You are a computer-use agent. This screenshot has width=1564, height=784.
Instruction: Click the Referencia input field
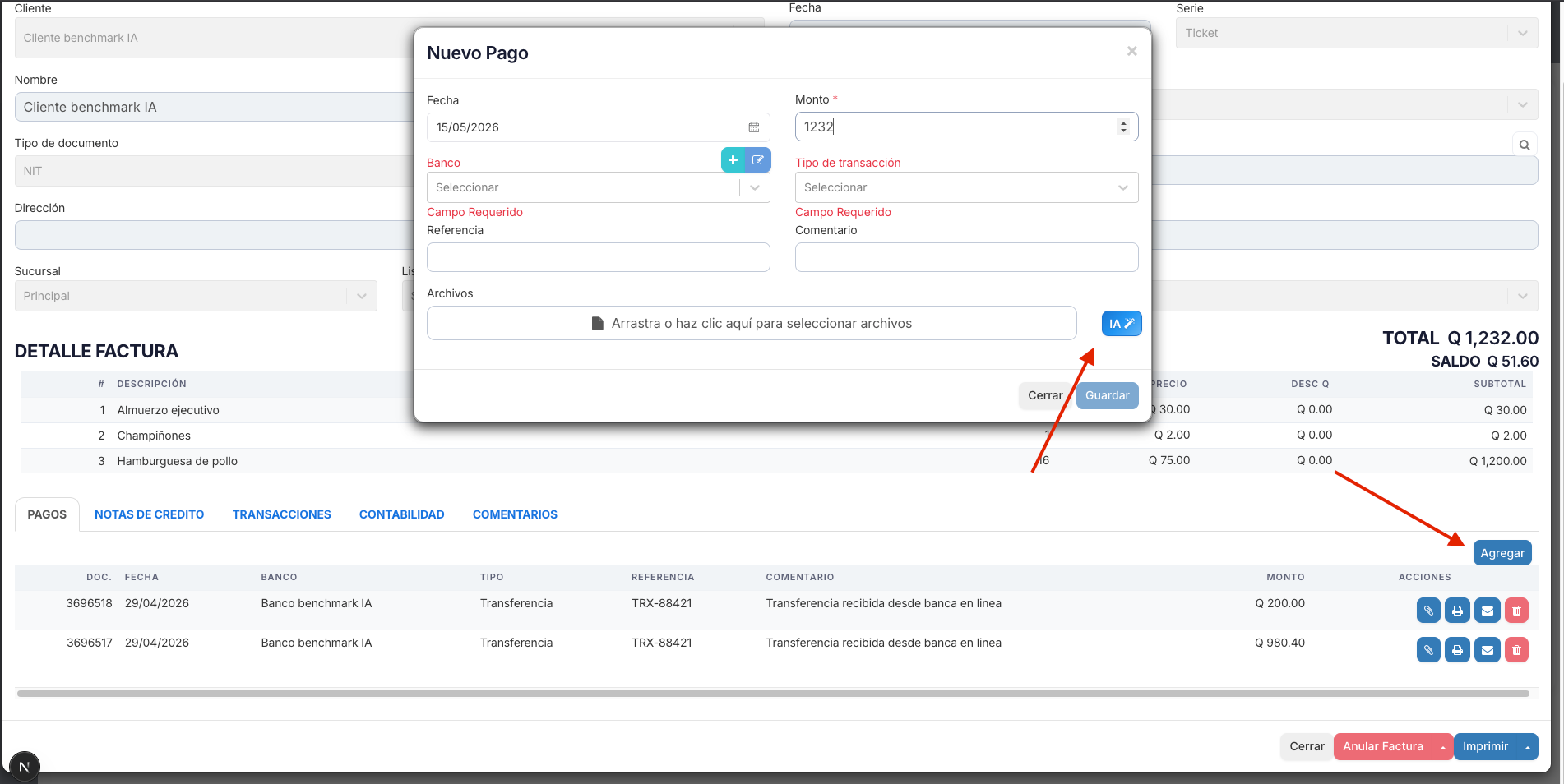pos(598,257)
